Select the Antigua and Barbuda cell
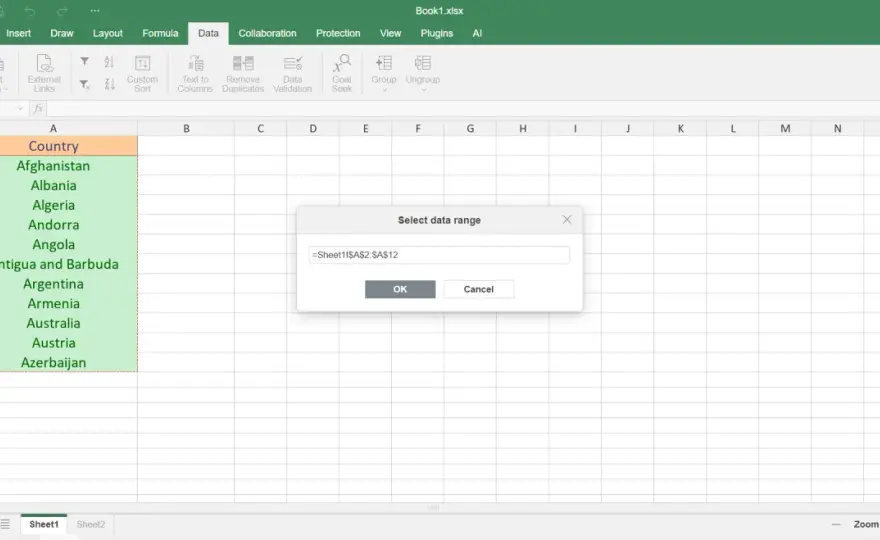 point(68,264)
